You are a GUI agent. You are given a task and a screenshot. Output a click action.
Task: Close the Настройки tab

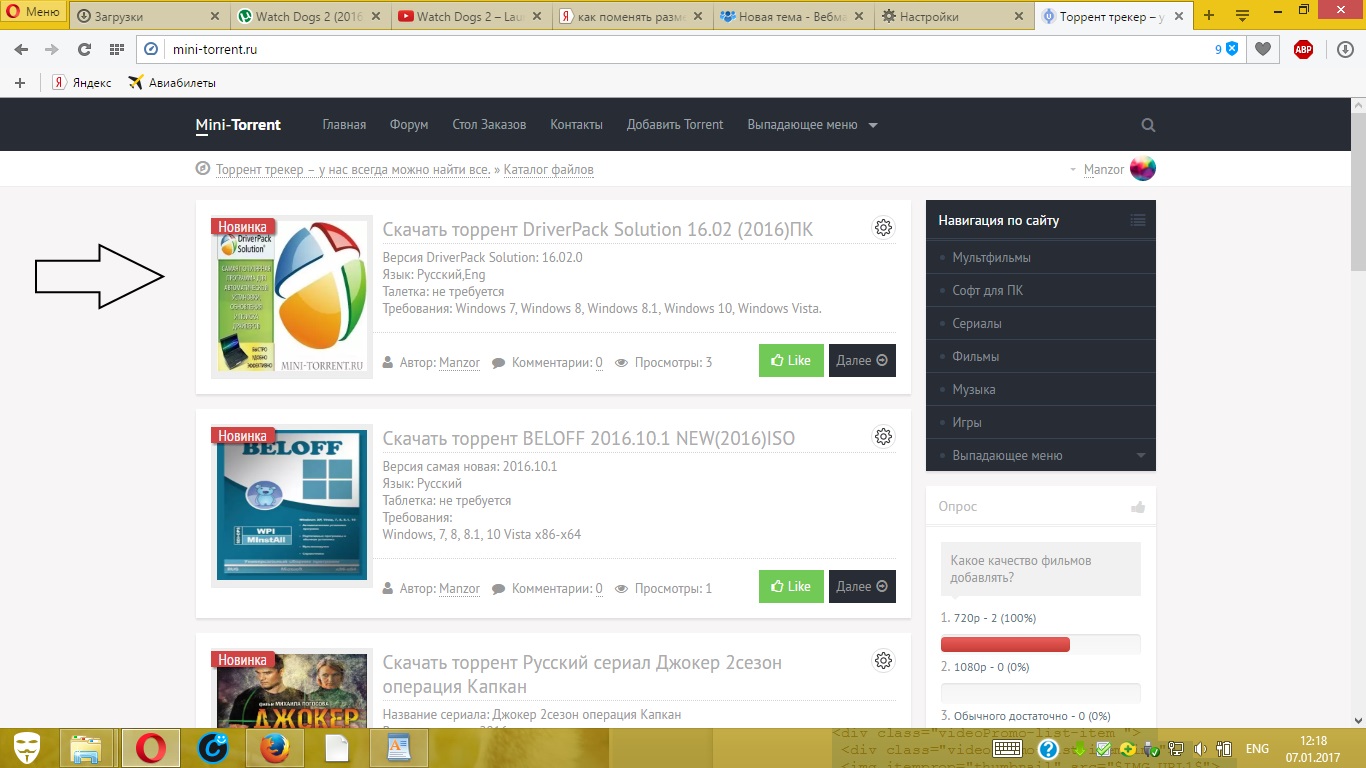1019,16
